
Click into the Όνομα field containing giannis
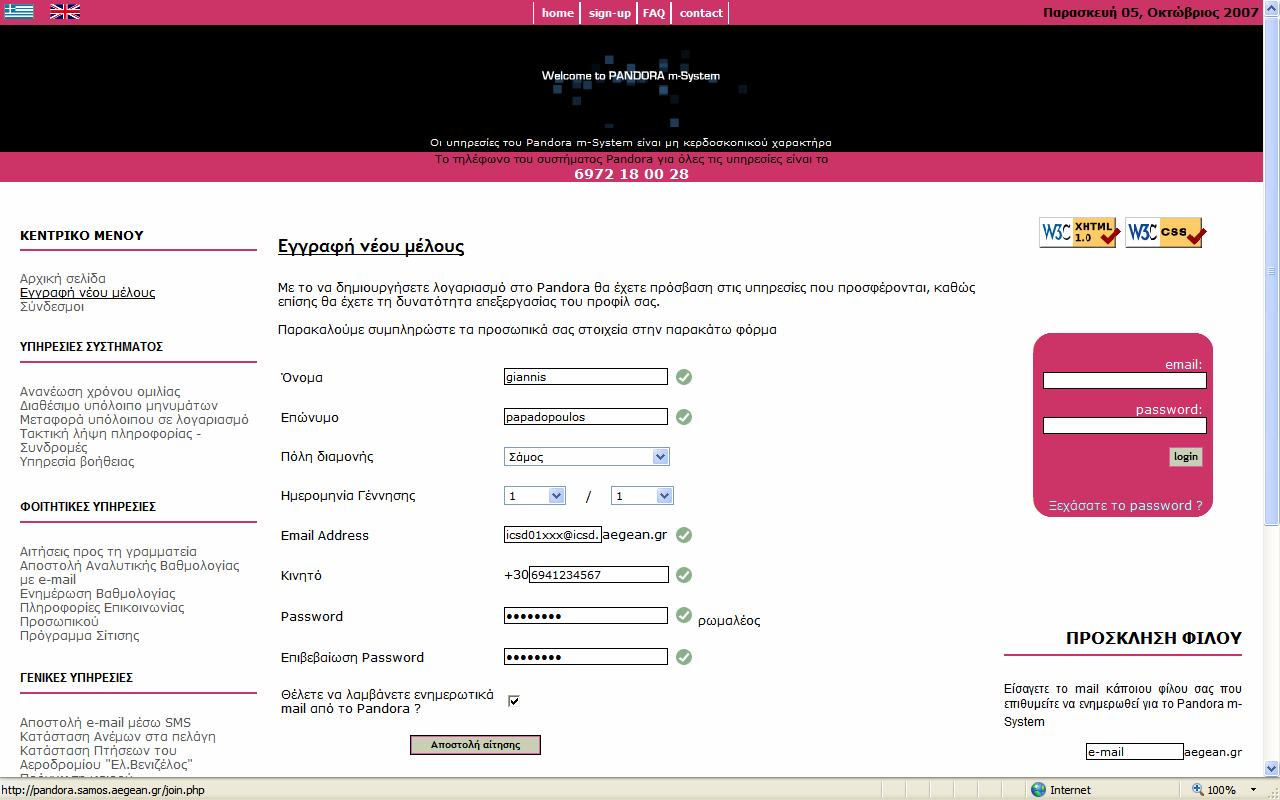[586, 377]
